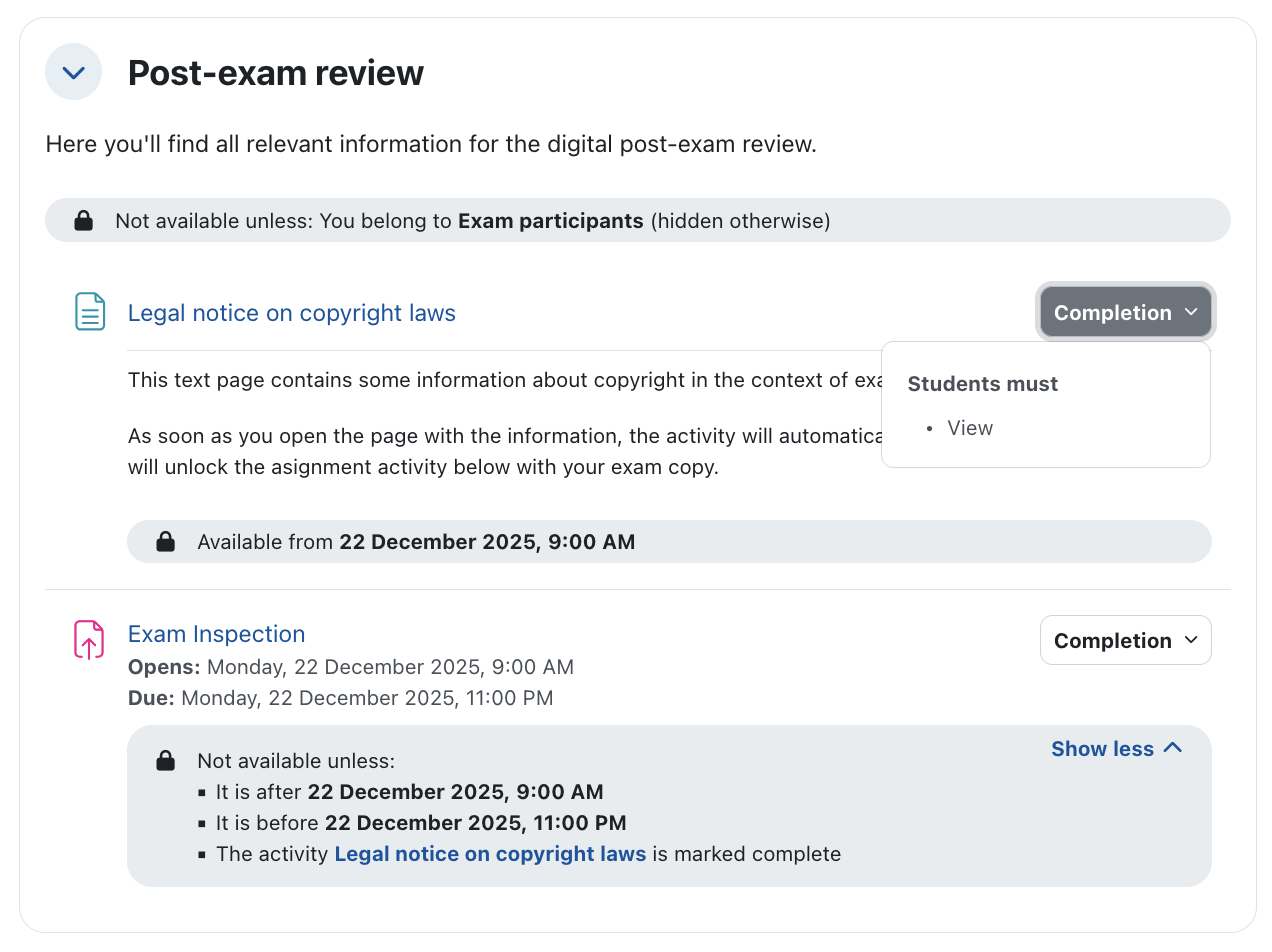Click the Exam Inspection Opens date line

coord(350,667)
